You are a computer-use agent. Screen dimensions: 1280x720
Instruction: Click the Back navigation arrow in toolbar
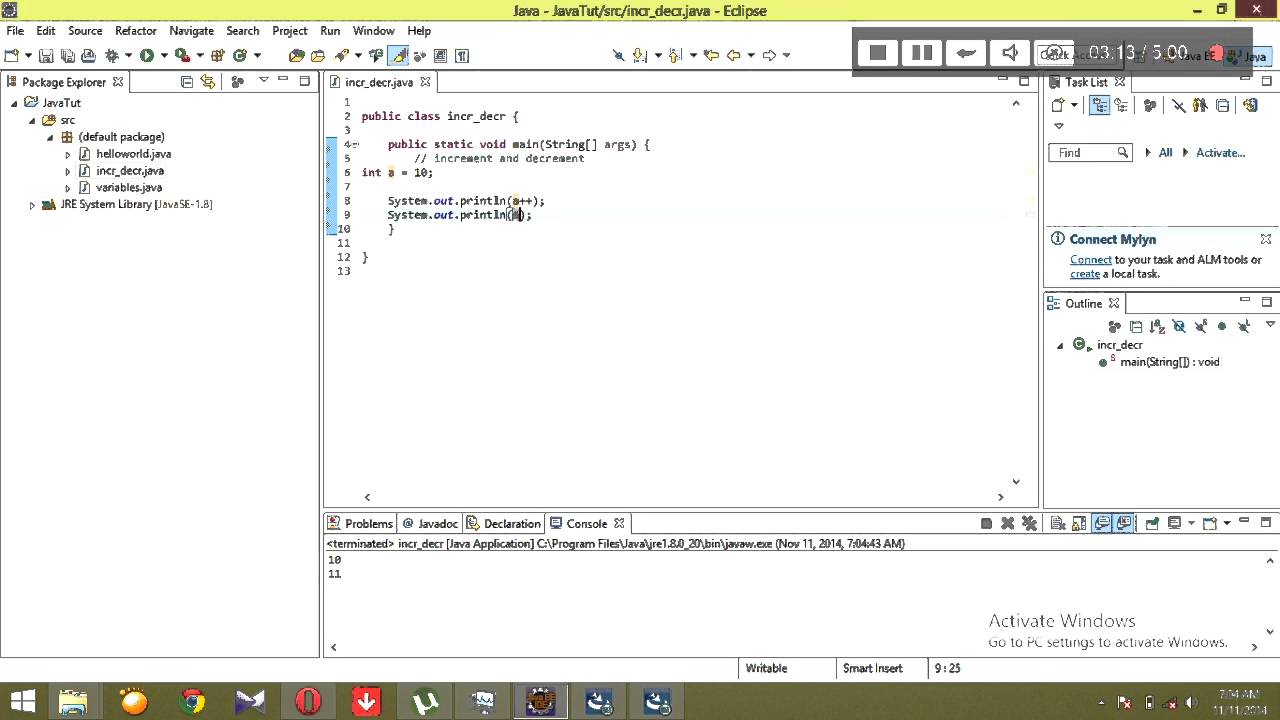point(733,55)
